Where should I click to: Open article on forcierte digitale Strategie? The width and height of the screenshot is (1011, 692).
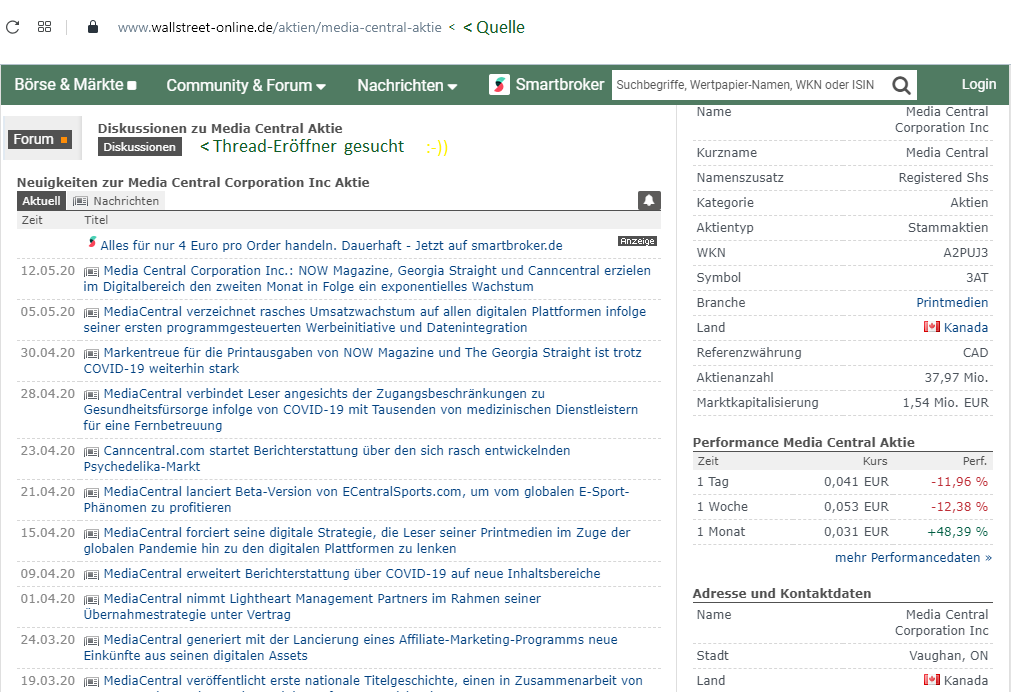pyautogui.click(x=357, y=540)
